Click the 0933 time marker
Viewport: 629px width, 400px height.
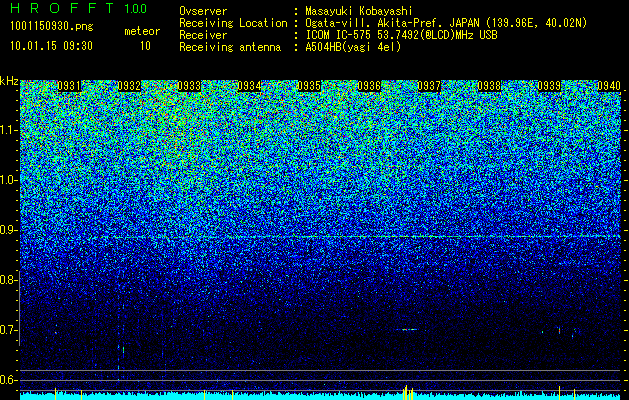click(x=189, y=86)
